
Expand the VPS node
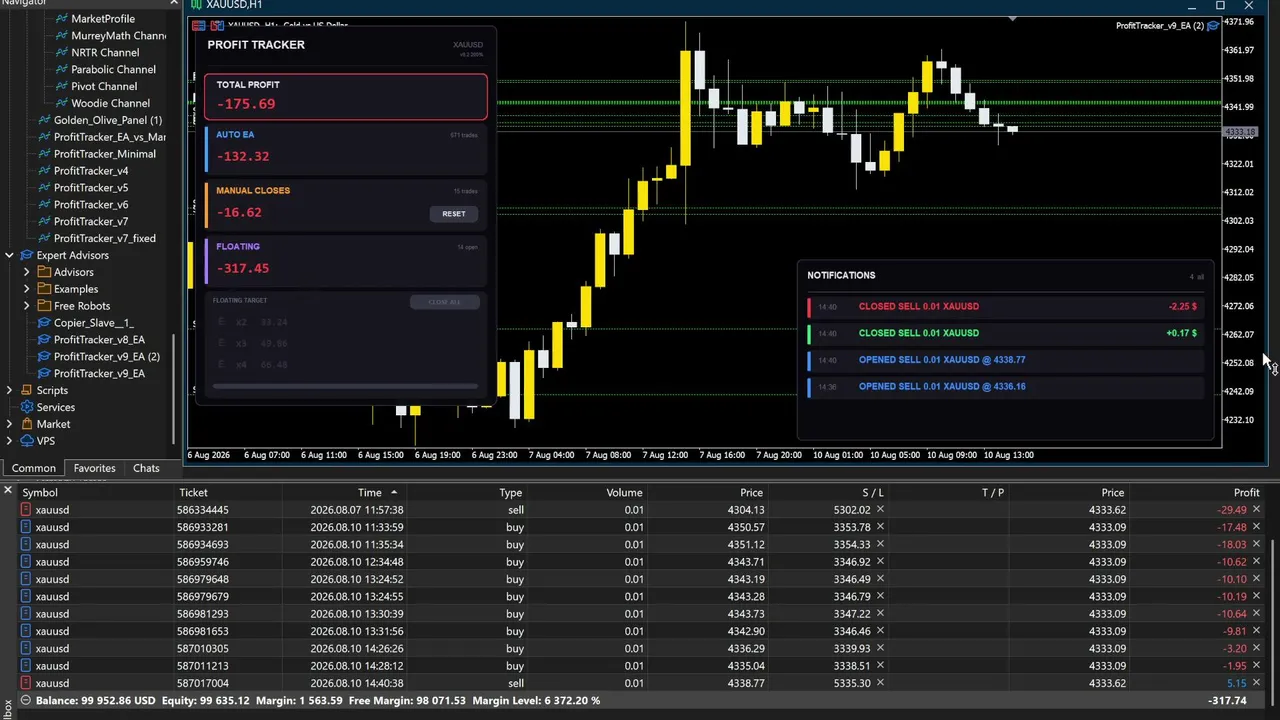[9, 441]
